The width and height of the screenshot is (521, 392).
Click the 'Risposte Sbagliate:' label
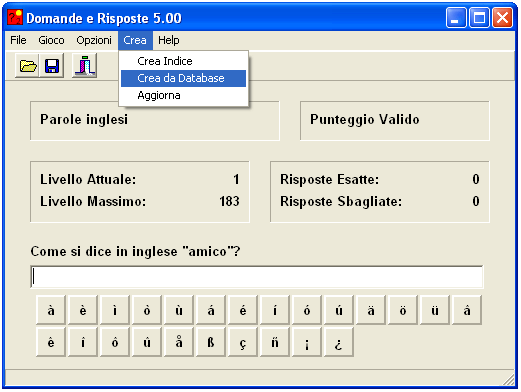[341, 201]
